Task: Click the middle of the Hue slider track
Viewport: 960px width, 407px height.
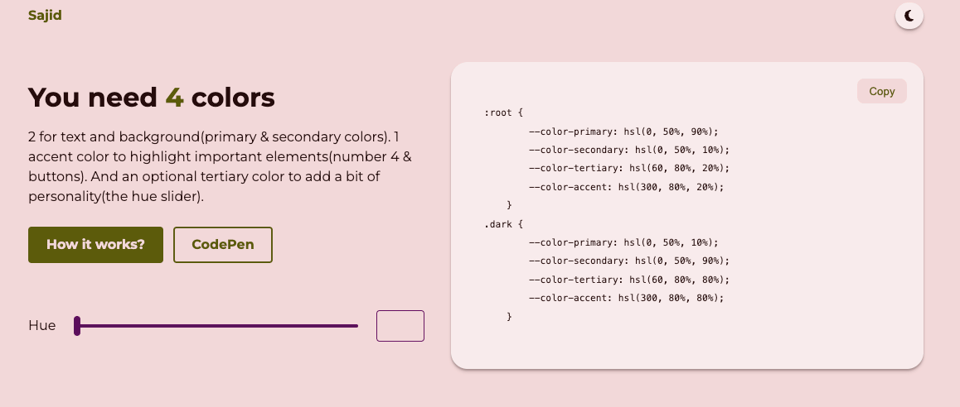Action: tap(217, 326)
